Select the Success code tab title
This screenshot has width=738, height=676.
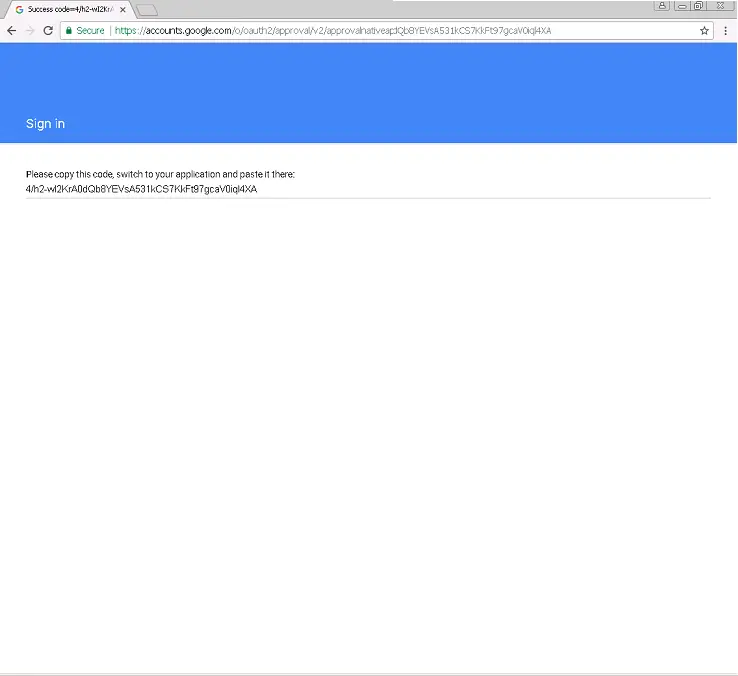[70, 9]
